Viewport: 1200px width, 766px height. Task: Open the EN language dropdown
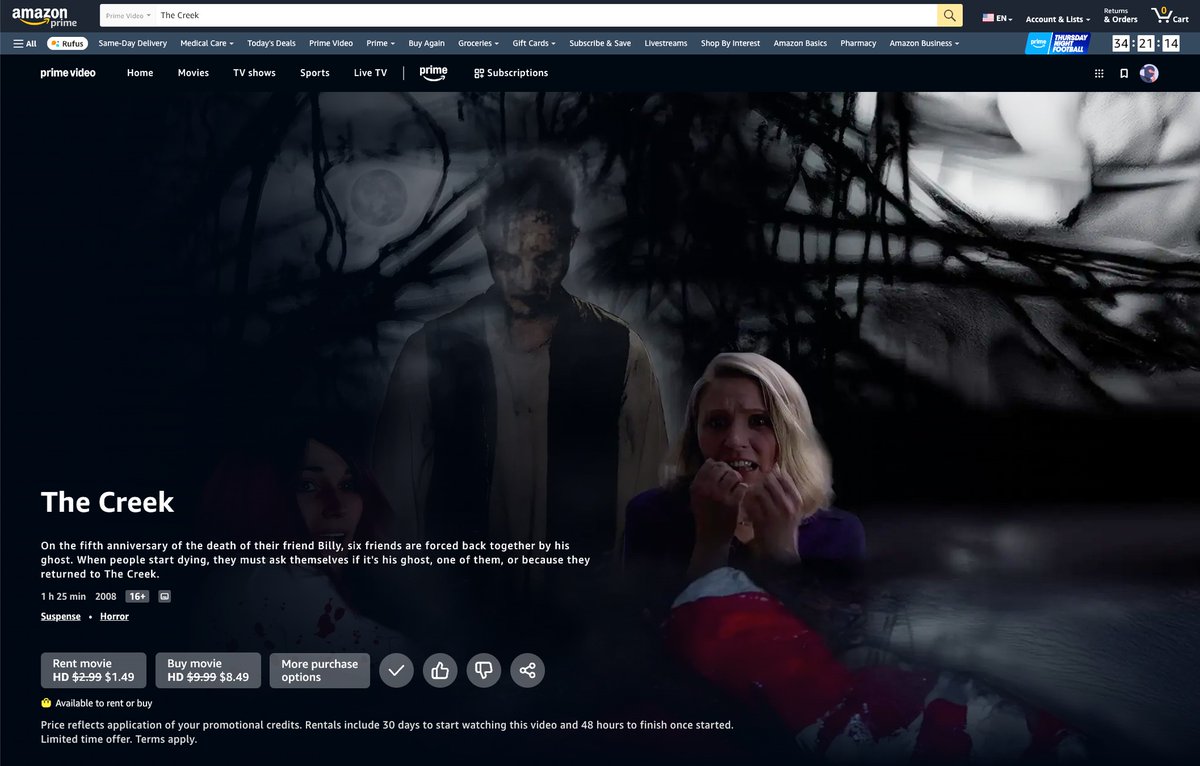(x=995, y=17)
